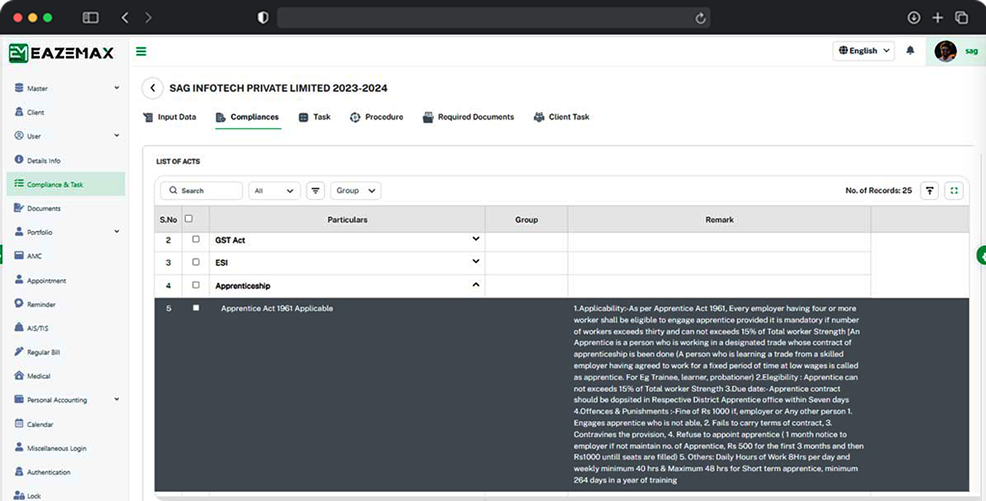986x501 pixels.
Task: Click the Apprentice Act 1961 Applicable text
Action: (277, 308)
